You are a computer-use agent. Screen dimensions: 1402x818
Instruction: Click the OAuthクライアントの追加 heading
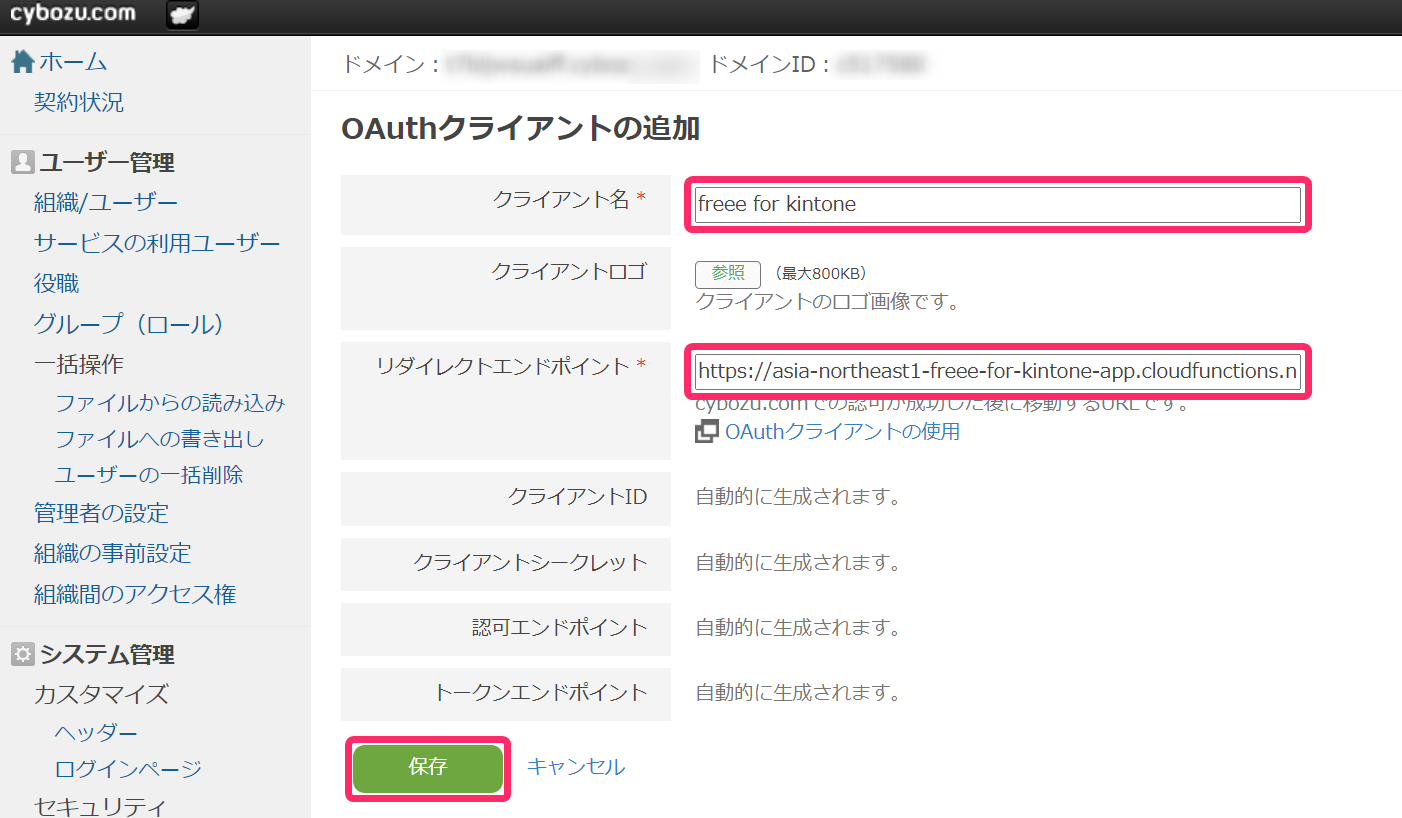[520, 129]
